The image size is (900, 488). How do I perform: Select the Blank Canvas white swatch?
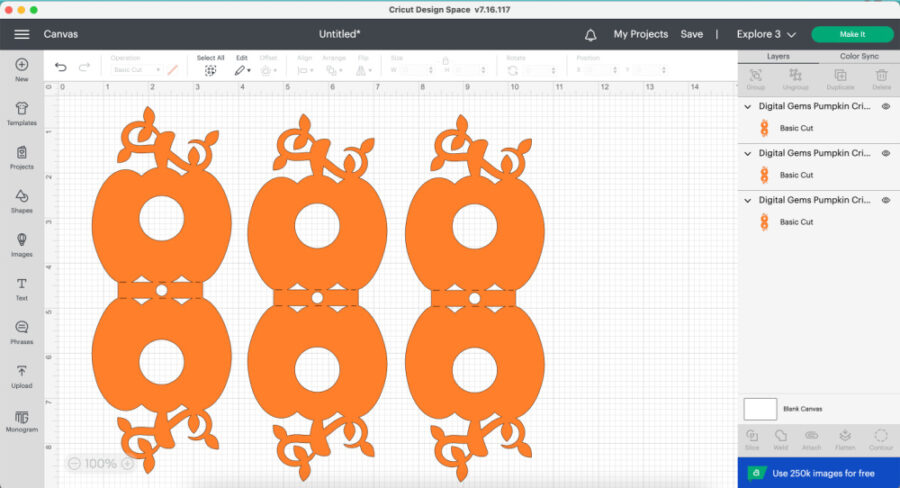(x=760, y=408)
